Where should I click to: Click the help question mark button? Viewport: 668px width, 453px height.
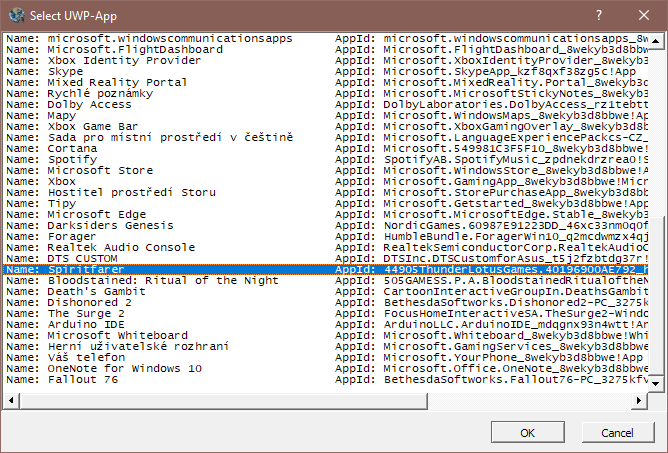(x=599, y=16)
